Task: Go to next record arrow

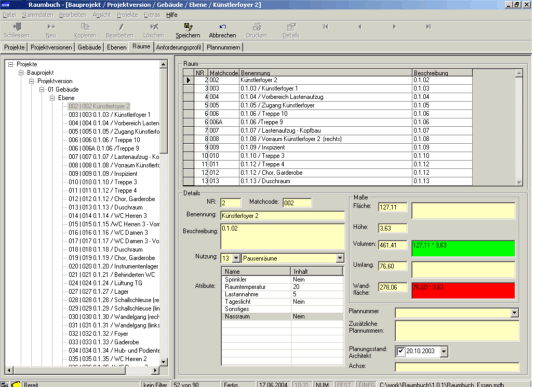Action: [394, 27]
